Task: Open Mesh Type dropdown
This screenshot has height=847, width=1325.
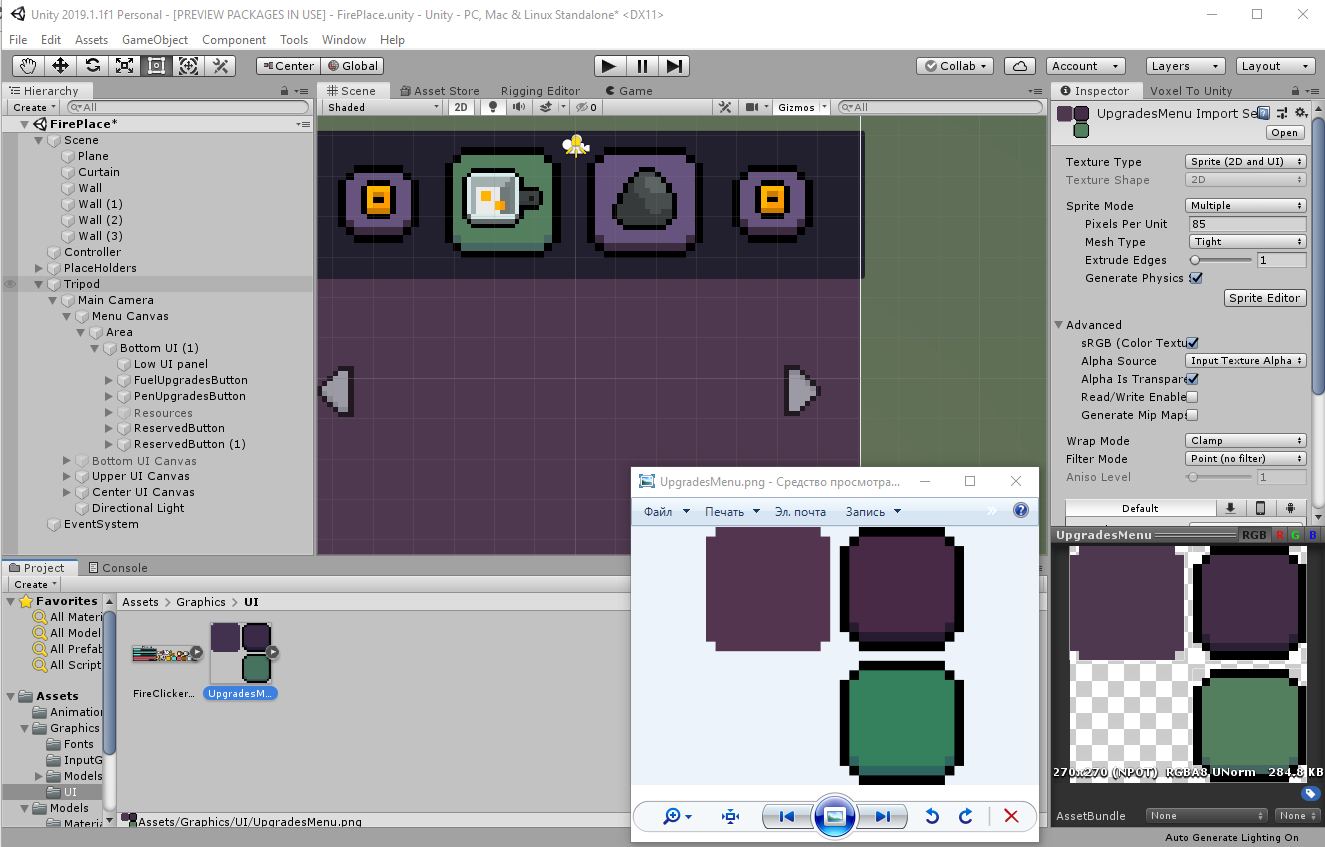Action: click(1246, 242)
